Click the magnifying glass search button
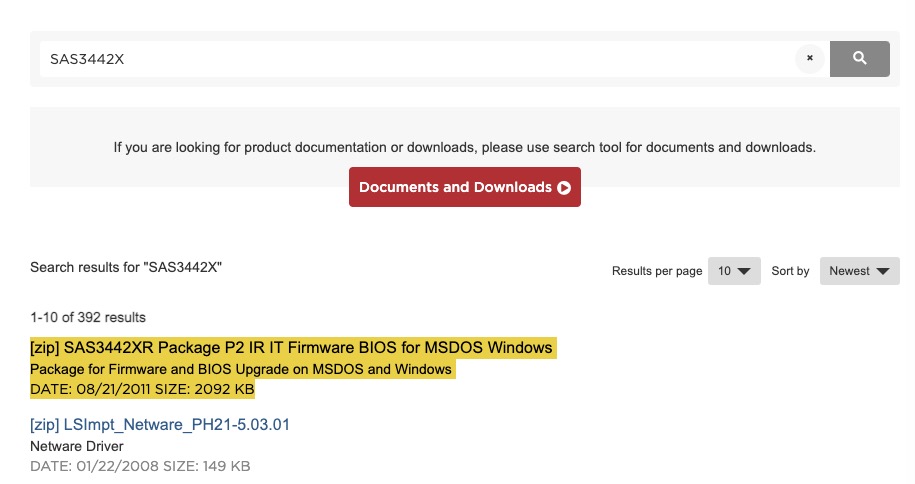The width and height of the screenshot is (915, 484). [860, 58]
